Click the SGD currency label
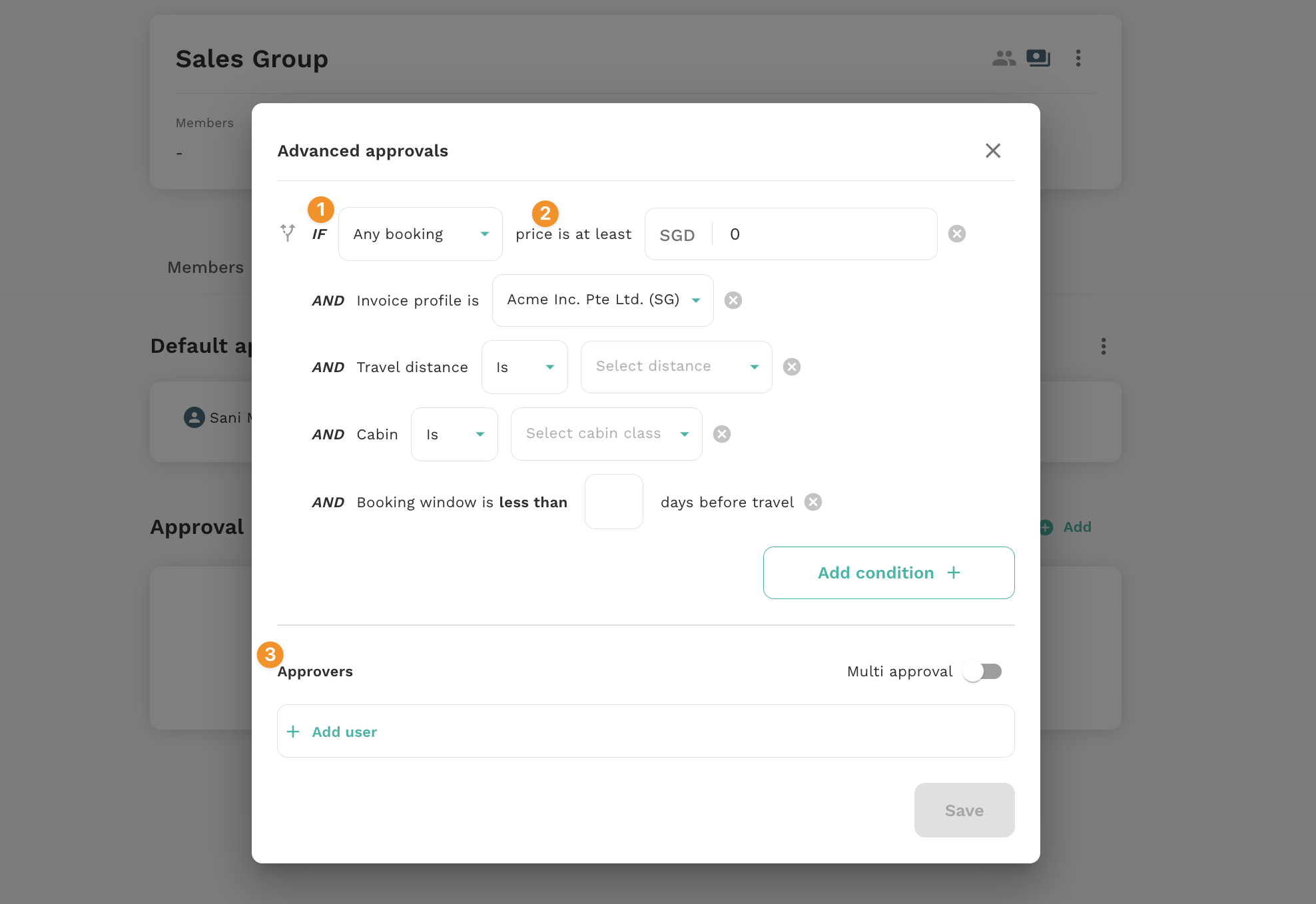This screenshot has width=1316, height=904. 677,235
